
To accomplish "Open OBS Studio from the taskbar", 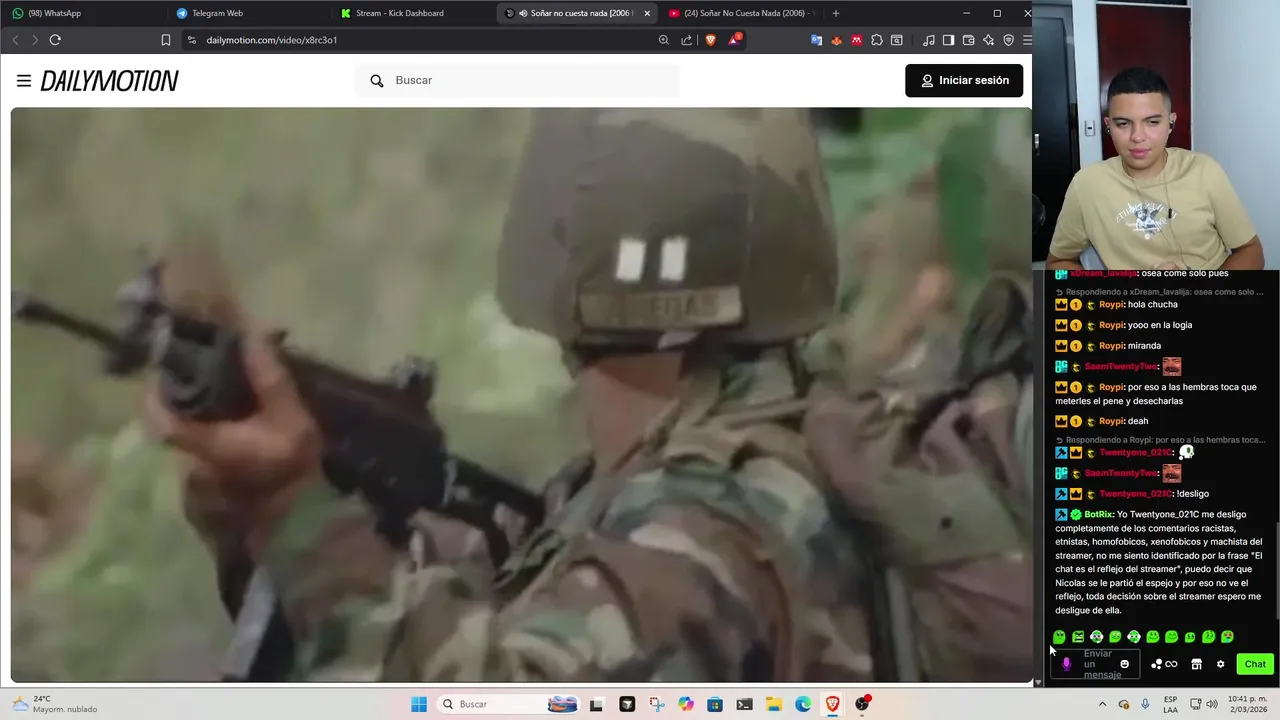I will [x=862, y=704].
